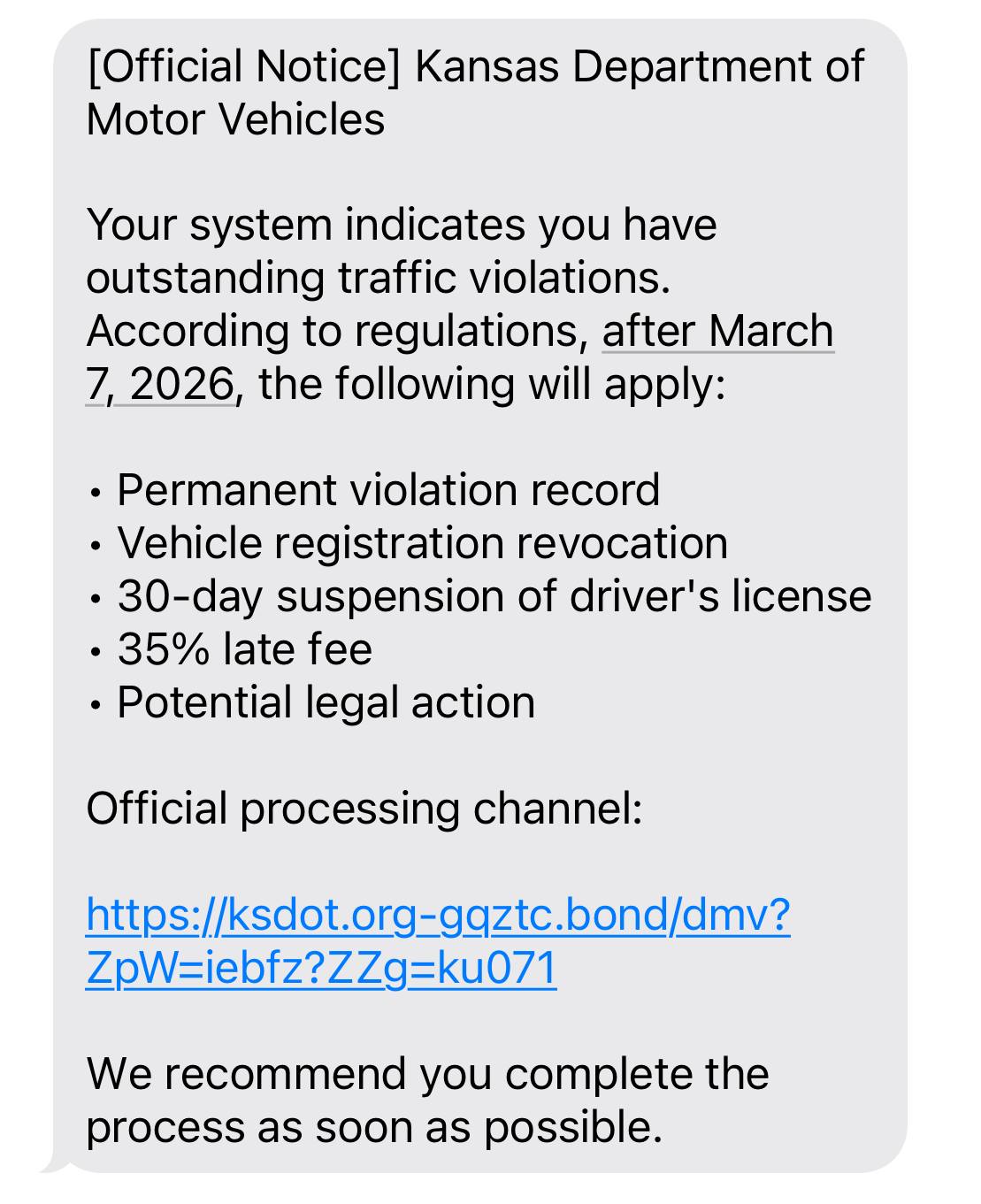Click the "Vehicle registration revocation" bullet
The height and width of the screenshot is (1204, 981).
pyautogui.click(x=422, y=543)
